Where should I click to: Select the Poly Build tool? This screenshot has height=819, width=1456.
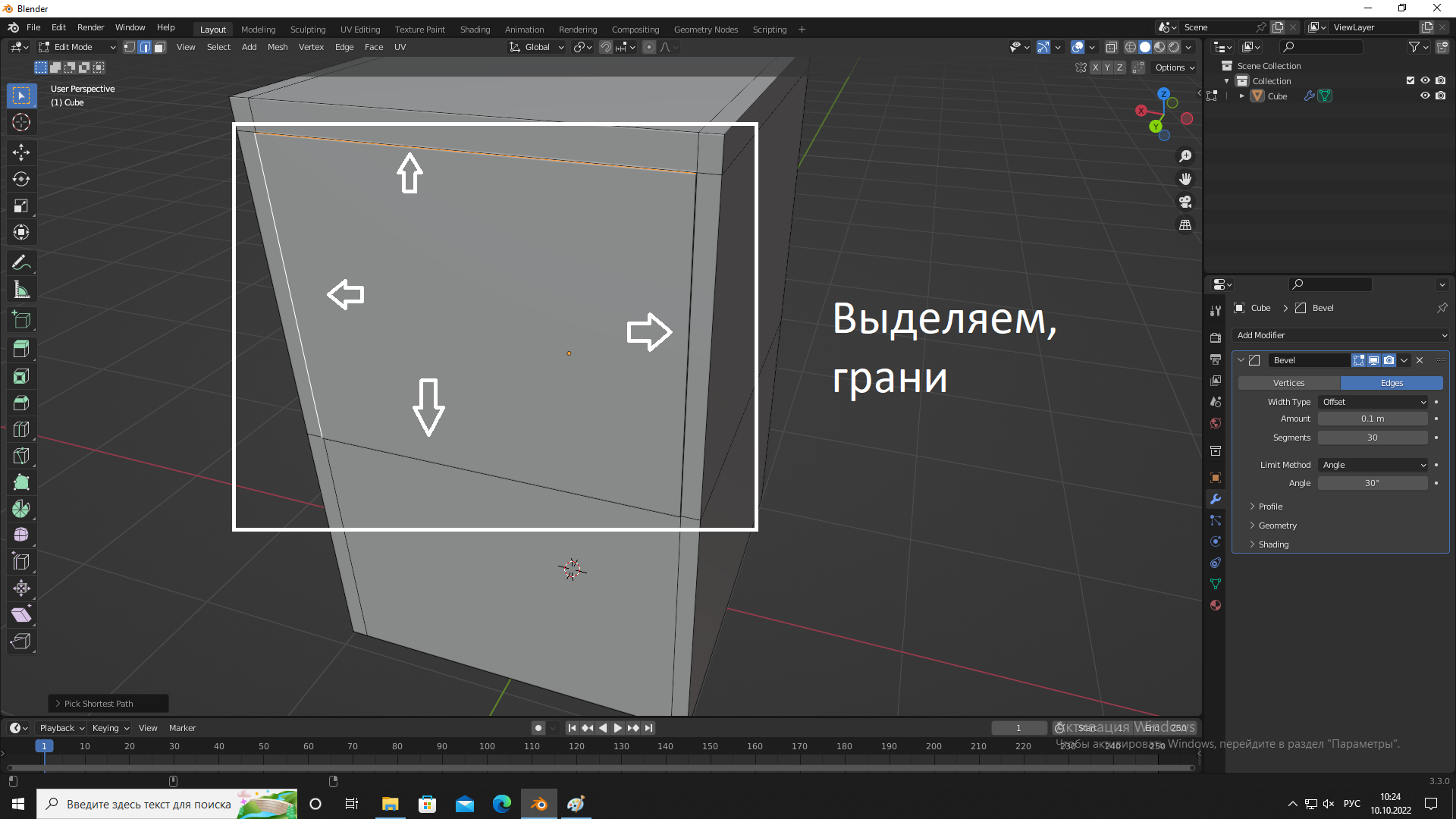click(21, 482)
